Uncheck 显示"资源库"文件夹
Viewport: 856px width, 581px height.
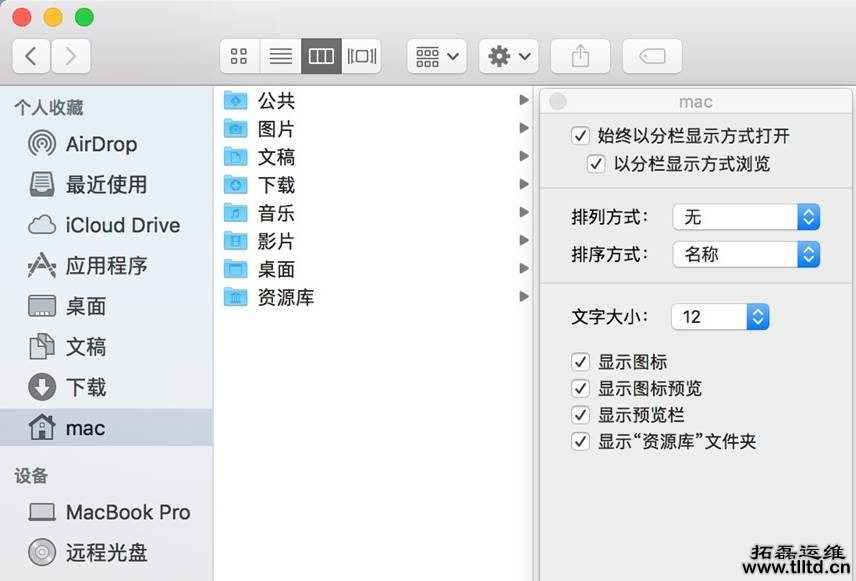pyautogui.click(x=580, y=441)
